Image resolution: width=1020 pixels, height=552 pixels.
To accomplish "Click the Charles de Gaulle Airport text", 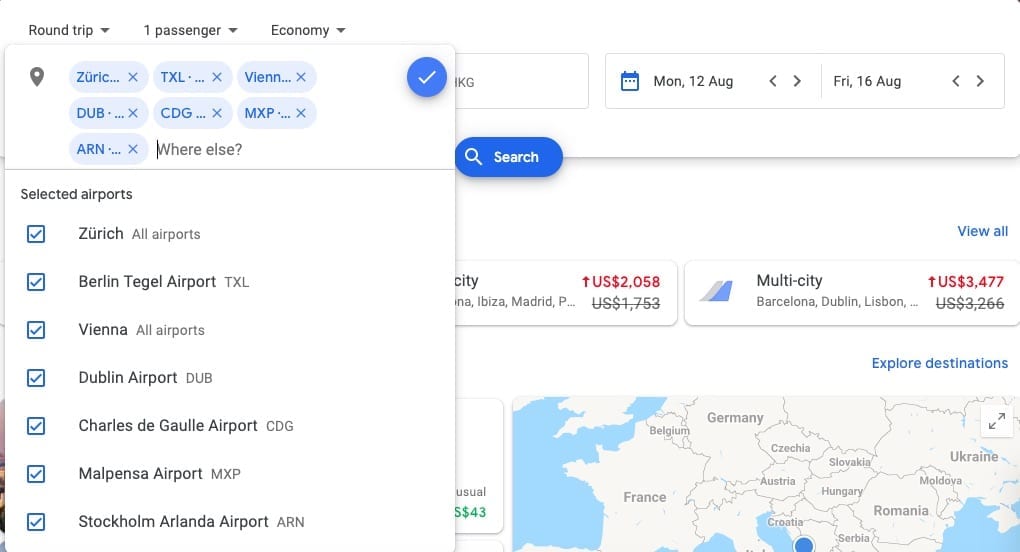I will tap(168, 426).
